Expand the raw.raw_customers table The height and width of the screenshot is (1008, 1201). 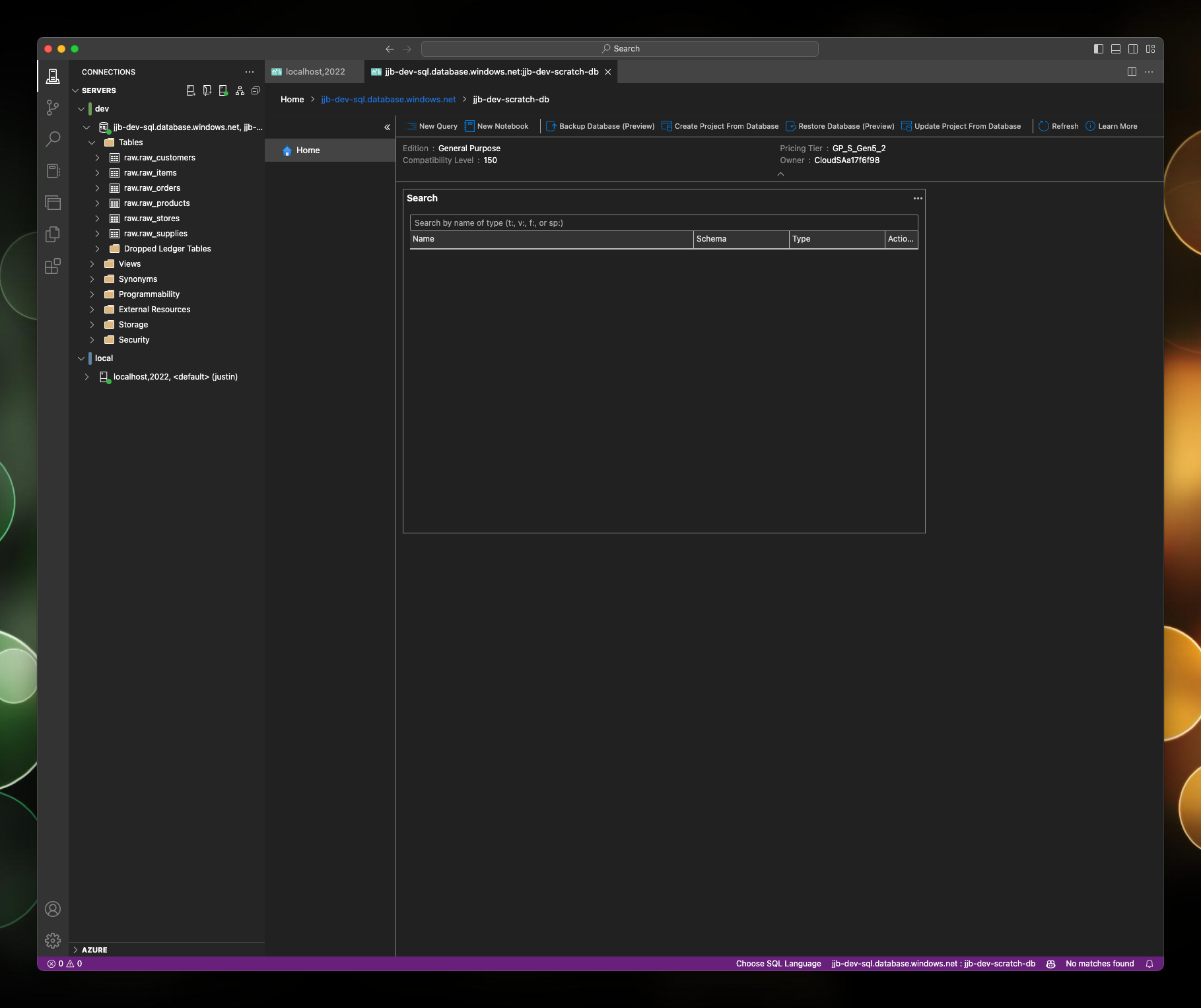click(98, 157)
